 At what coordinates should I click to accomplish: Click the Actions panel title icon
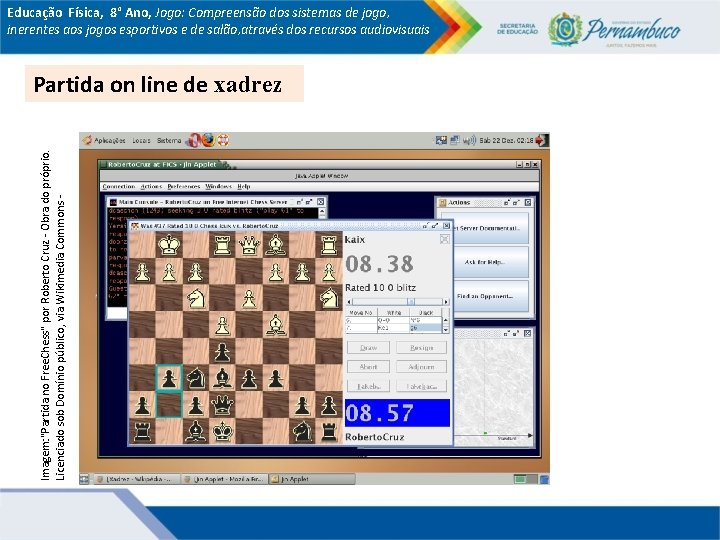pyautogui.click(x=443, y=202)
